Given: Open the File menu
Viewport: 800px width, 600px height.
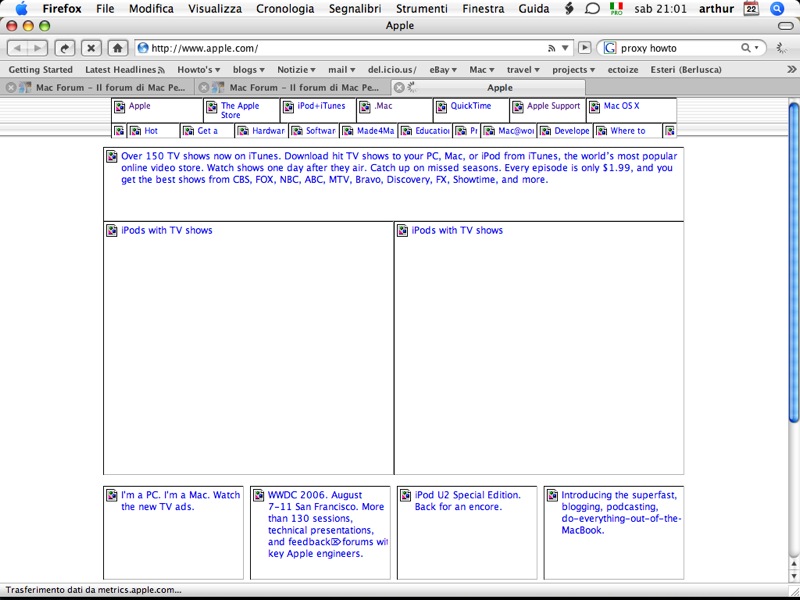Looking at the screenshot, I should [x=105, y=9].
